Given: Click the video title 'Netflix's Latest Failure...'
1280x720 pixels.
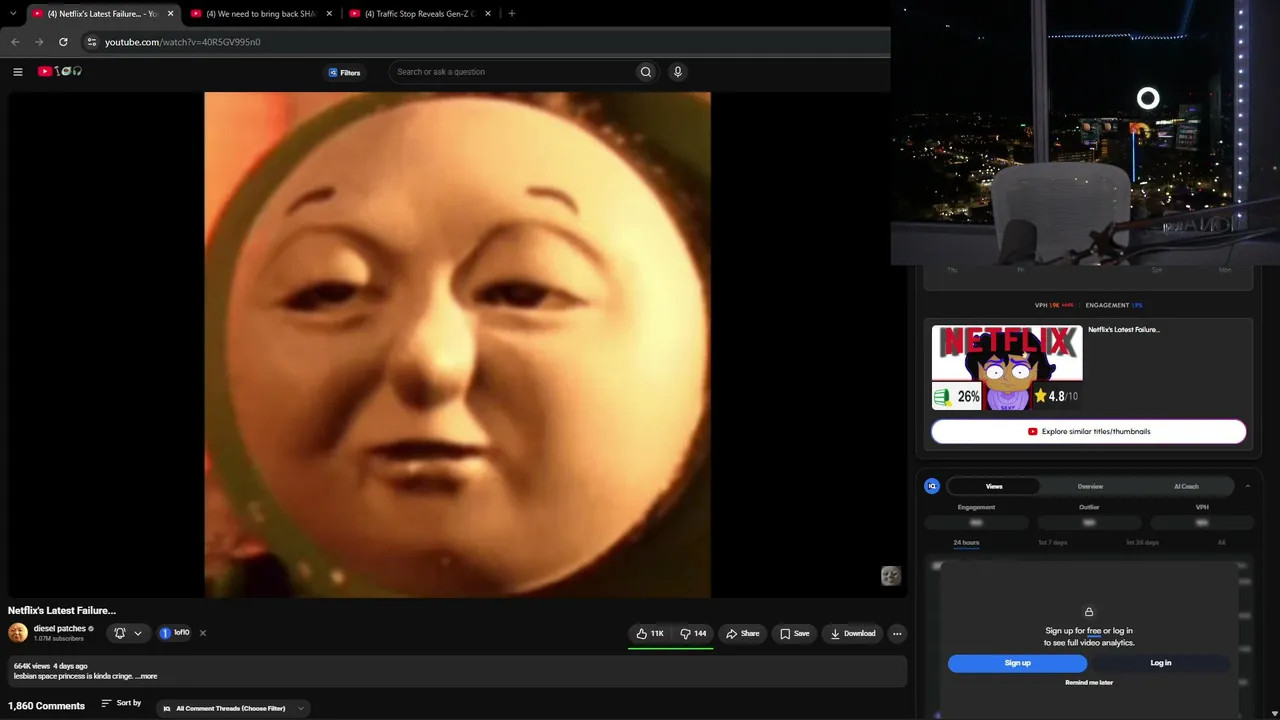Looking at the screenshot, I should pyautogui.click(x=62, y=610).
